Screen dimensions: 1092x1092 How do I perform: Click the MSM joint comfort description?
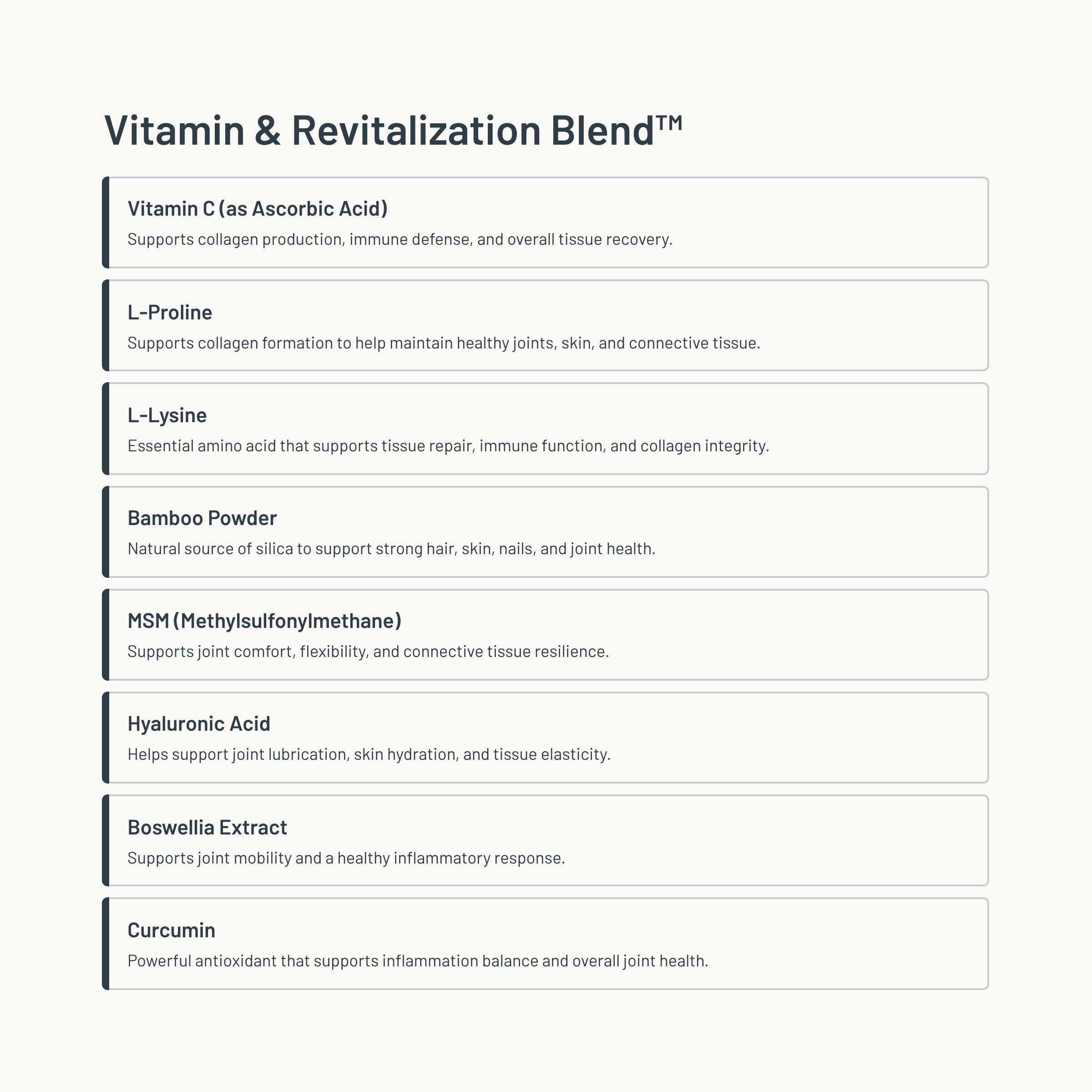tap(369, 652)
